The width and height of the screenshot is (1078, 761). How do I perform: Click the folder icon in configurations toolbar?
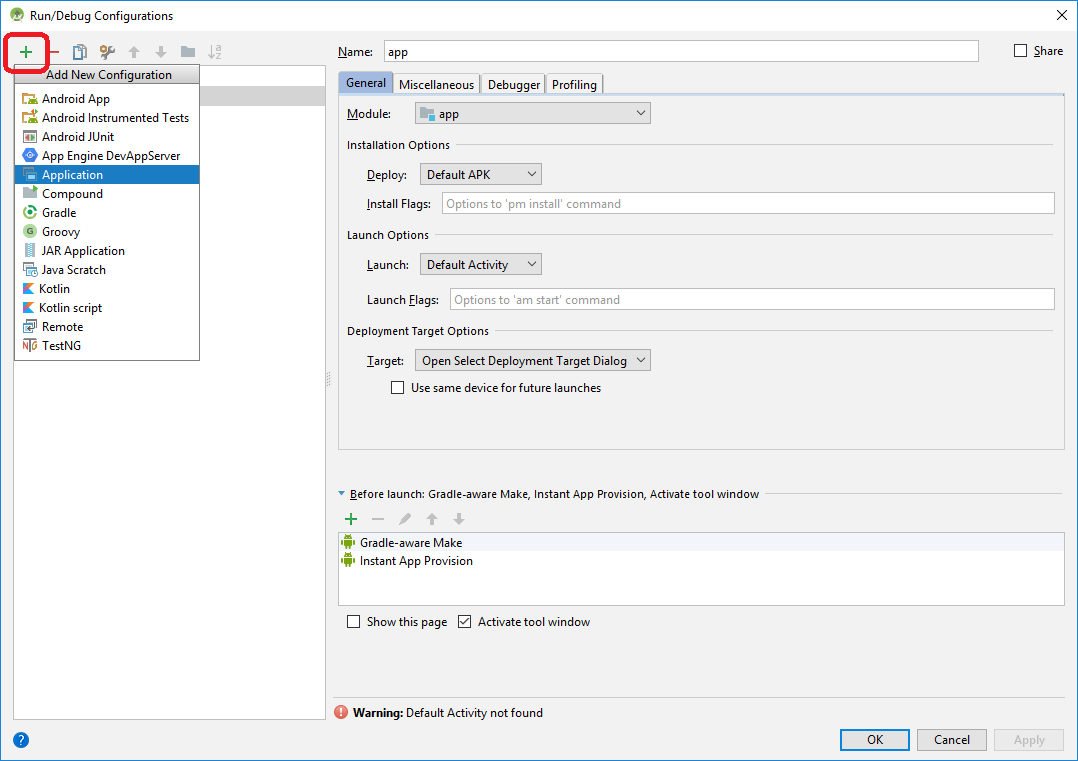(x=188, y=52)
